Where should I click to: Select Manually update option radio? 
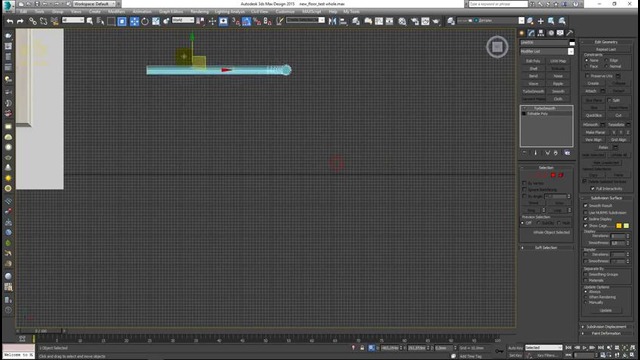click(586, 302)
